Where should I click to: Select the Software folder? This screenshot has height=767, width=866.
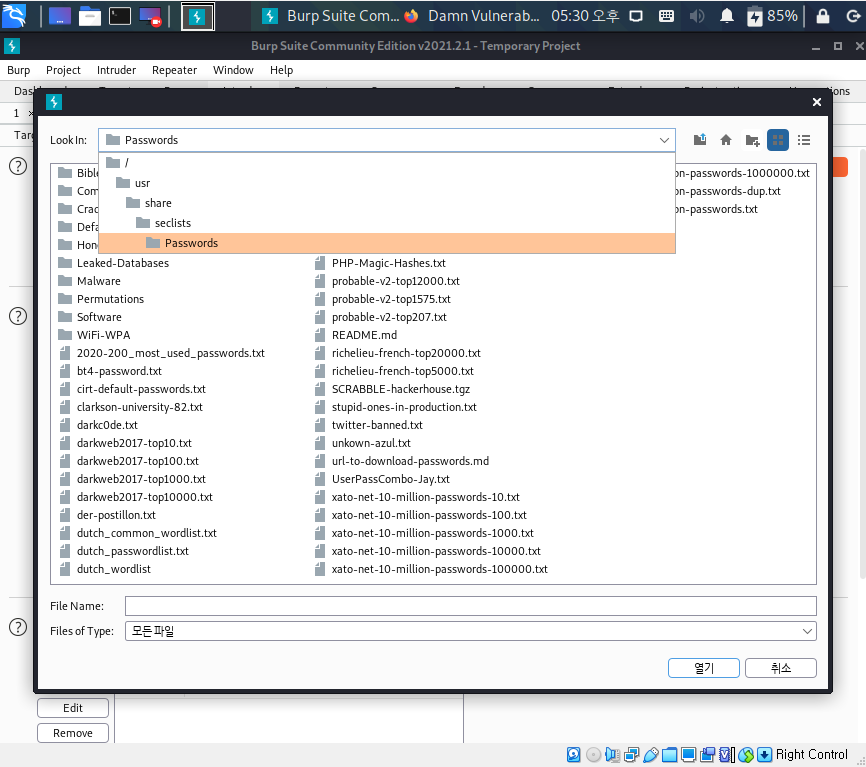click(x=90, y=317)
